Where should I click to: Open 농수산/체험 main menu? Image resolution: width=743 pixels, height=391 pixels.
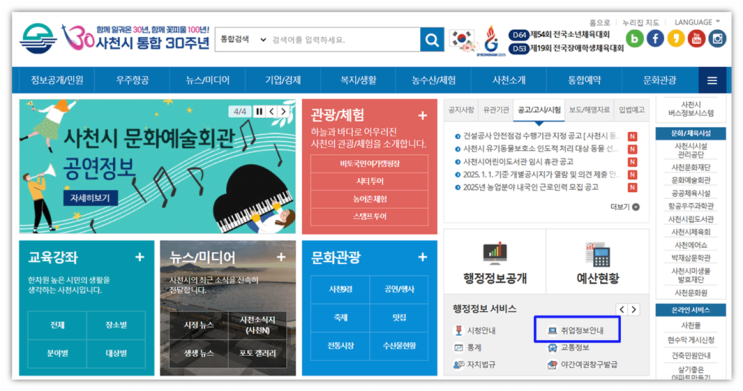pyautogui.click(x=434, y=81)
